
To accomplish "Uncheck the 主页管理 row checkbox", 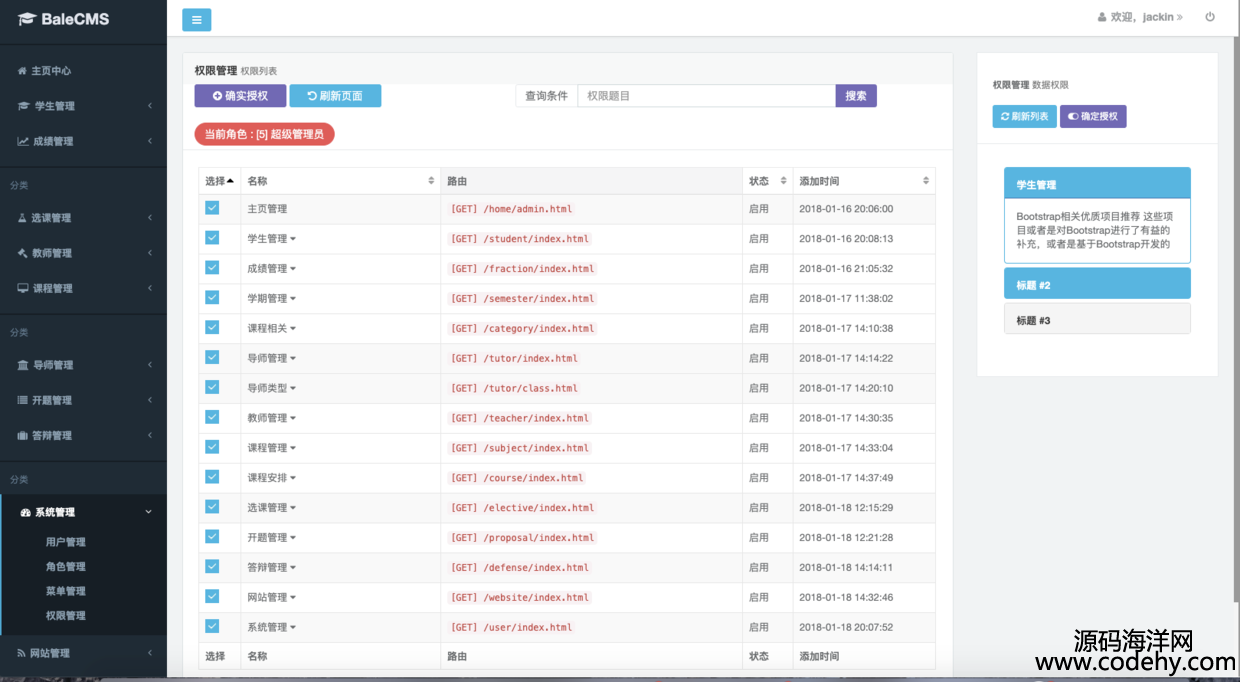I will [x=212, y=208].
